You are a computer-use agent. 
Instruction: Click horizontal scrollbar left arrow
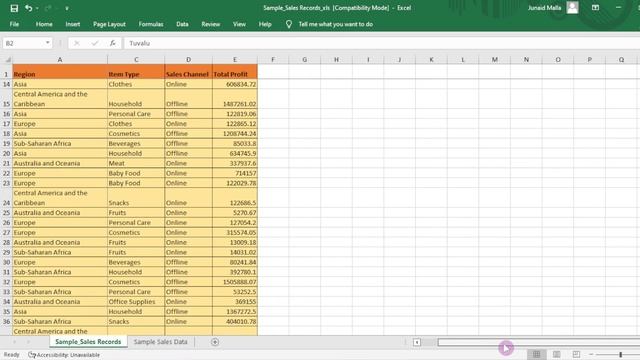[417, 342]
